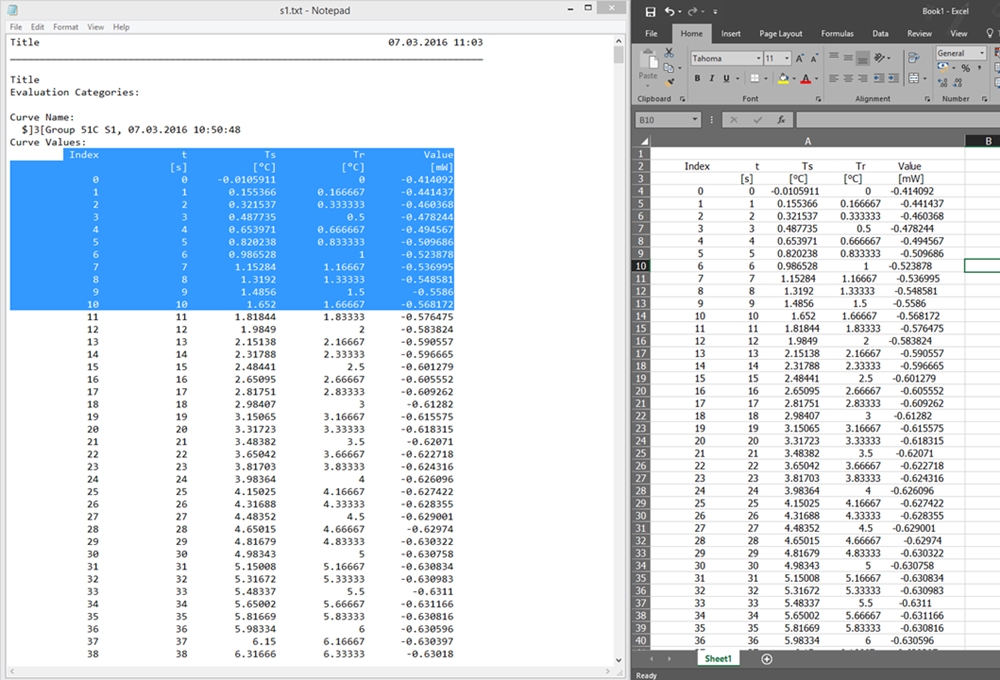Screen dimensions: 1000x680
Task: Toggle Underline formatting
Action: (728, 79)
